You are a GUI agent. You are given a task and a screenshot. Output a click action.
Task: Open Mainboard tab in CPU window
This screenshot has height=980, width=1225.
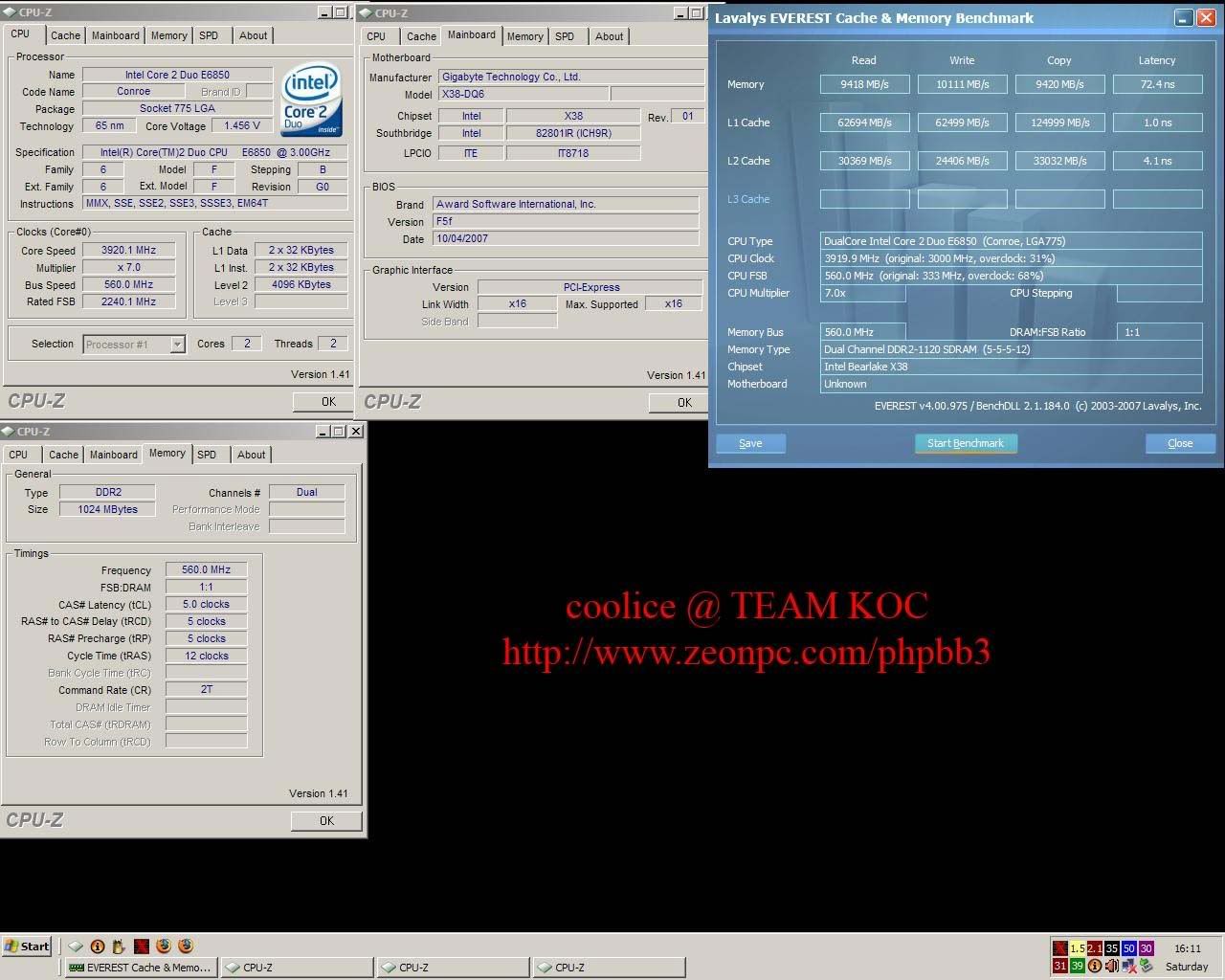pyautogui.click(x=115, y=35)
